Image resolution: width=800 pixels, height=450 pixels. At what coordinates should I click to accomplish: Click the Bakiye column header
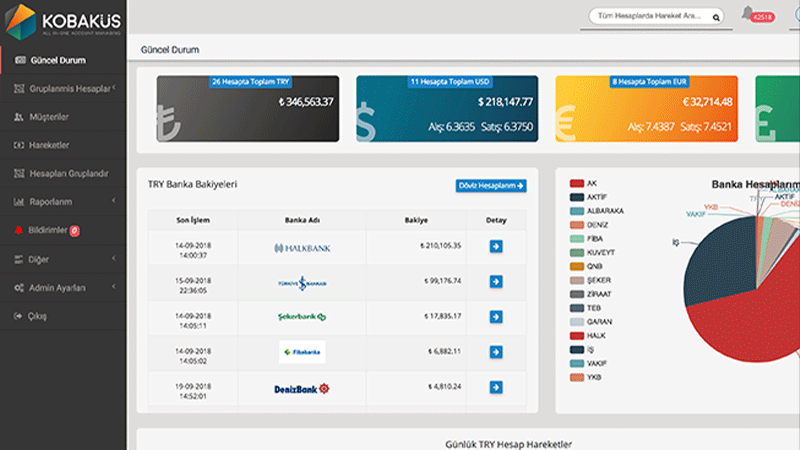pos(416,220)
